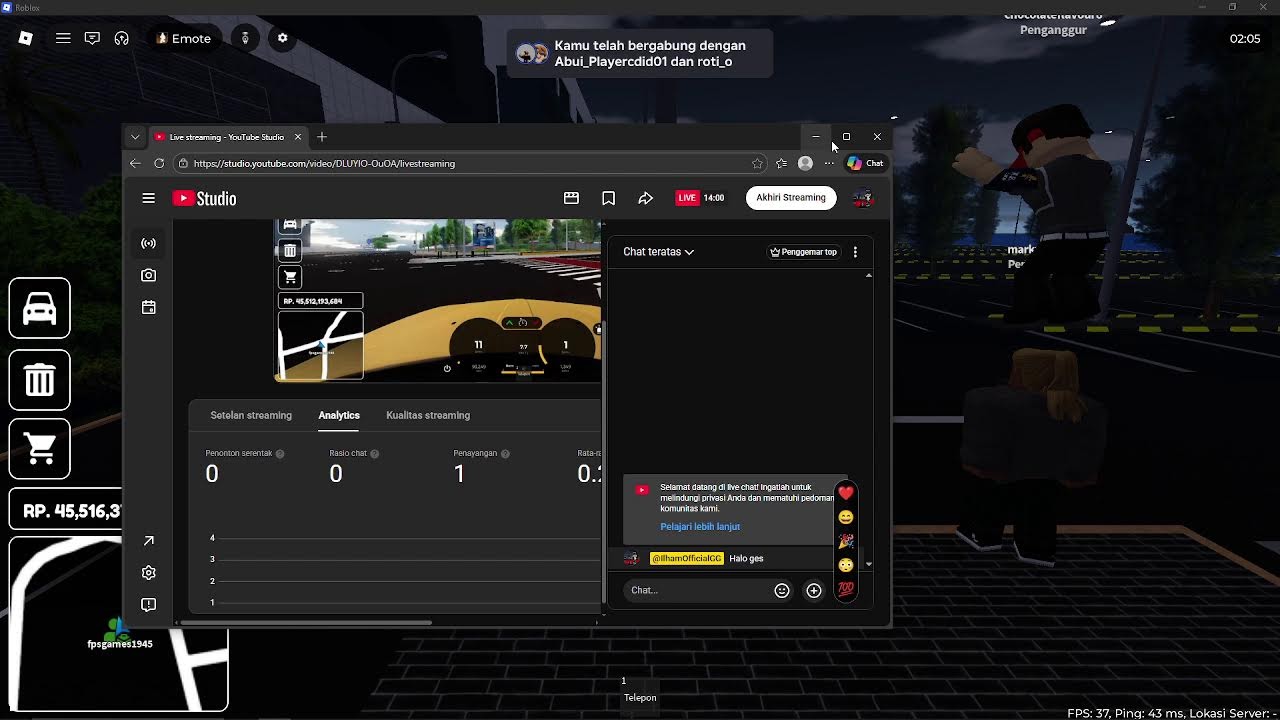Image resolution: width=1280 pixels, height=720 pixels.
Task: Show help for Rasio chat metric
Action: (x=375, y=454)
